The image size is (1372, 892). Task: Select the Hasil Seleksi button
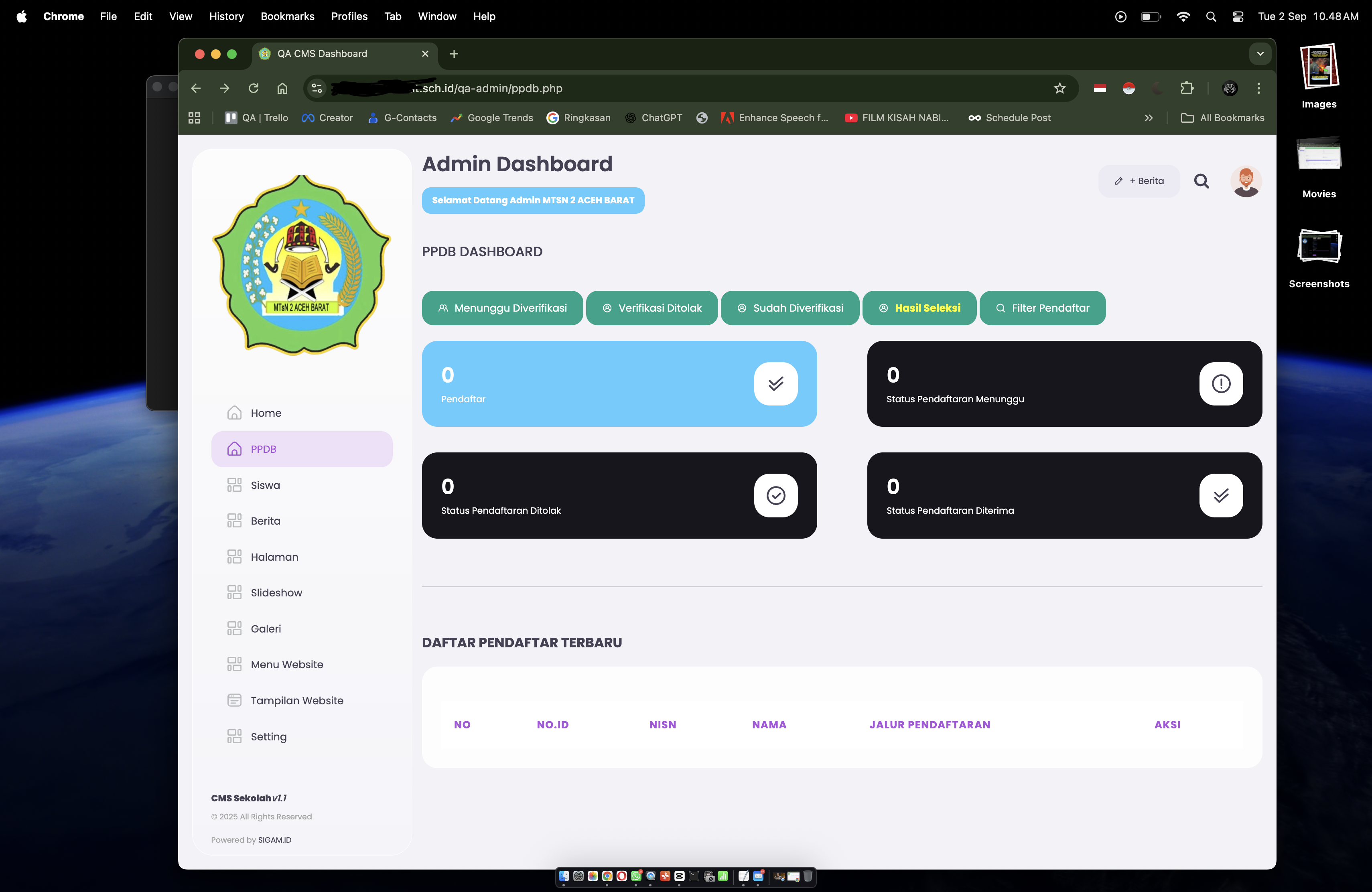pyautogui.click(x=919, y=308)
